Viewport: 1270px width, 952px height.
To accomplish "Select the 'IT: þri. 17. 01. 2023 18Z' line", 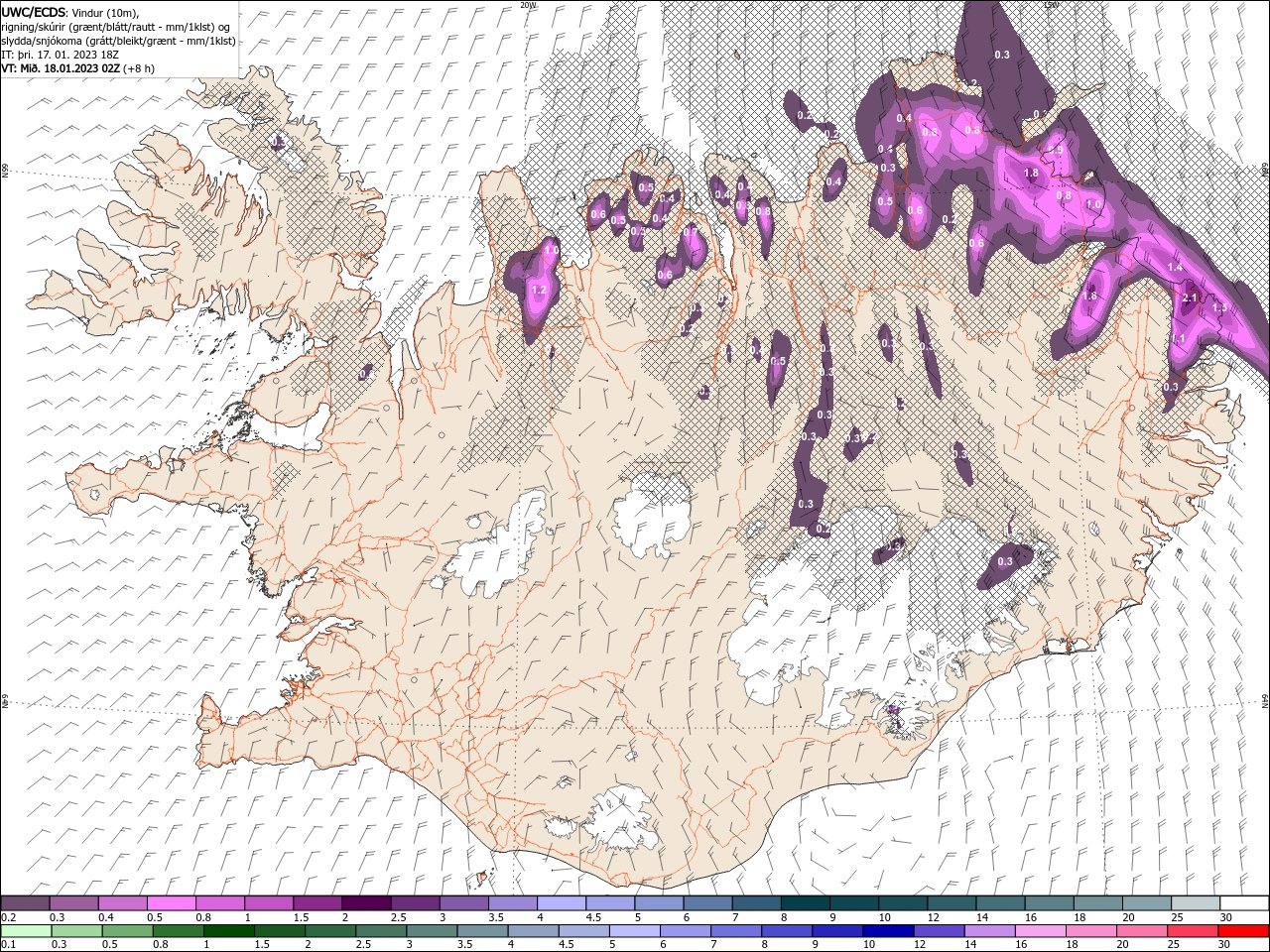I will (x=62, y=55).
